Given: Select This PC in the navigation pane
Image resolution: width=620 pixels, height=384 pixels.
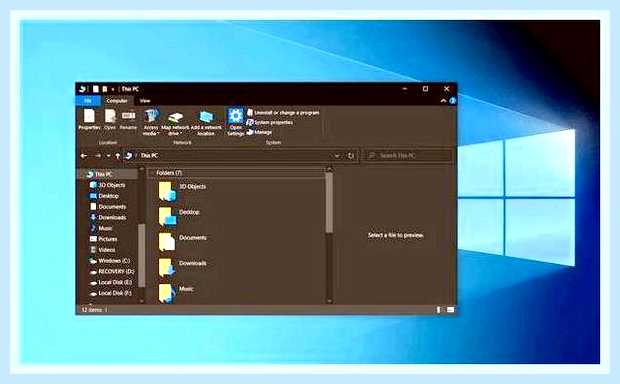Looking at the screenshot, I should pyautogui.click(x=104, y=174).
